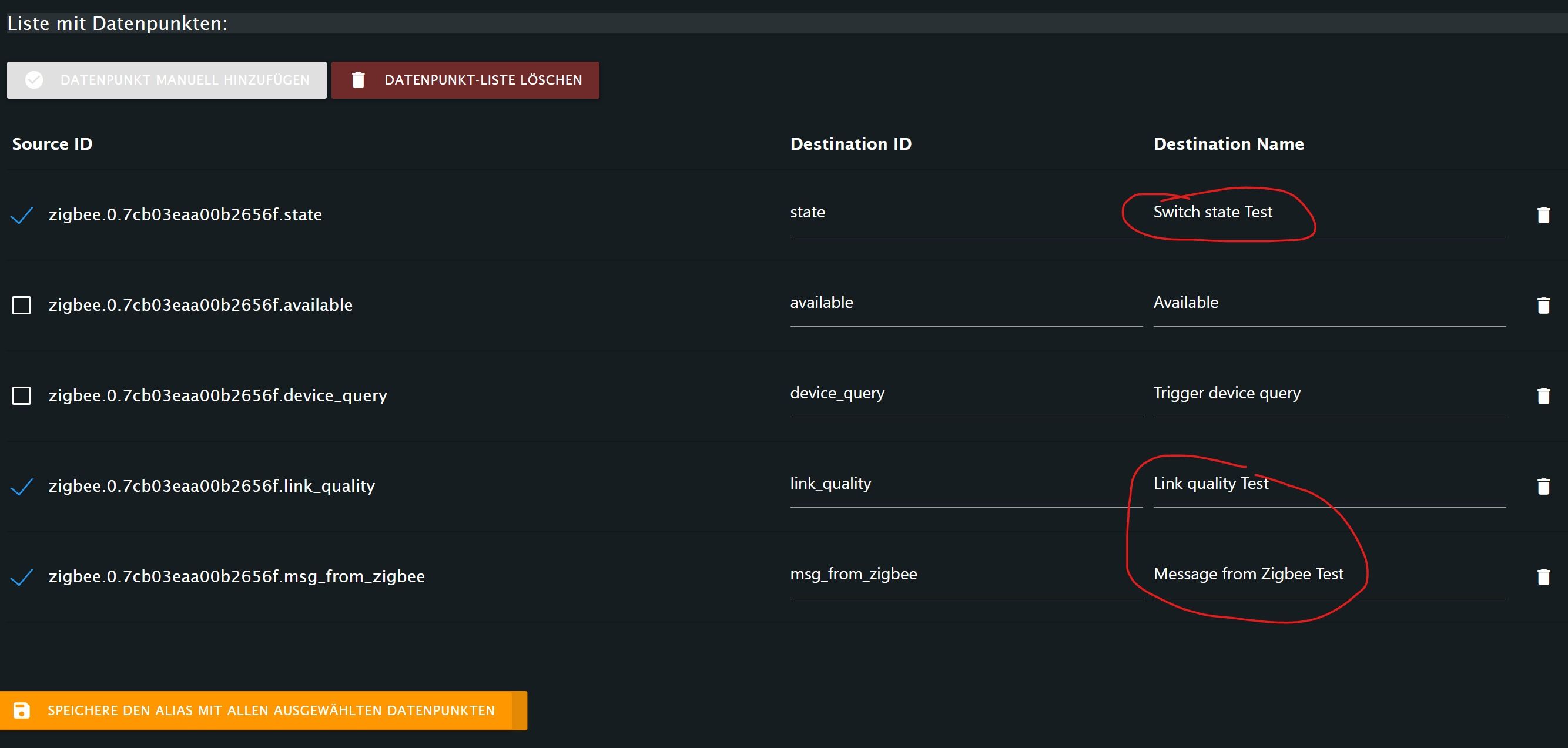Edit the 'Switch state Test' destination name
The height and width of the screenshot is (748, 1568).
[x=1329, y=212]
